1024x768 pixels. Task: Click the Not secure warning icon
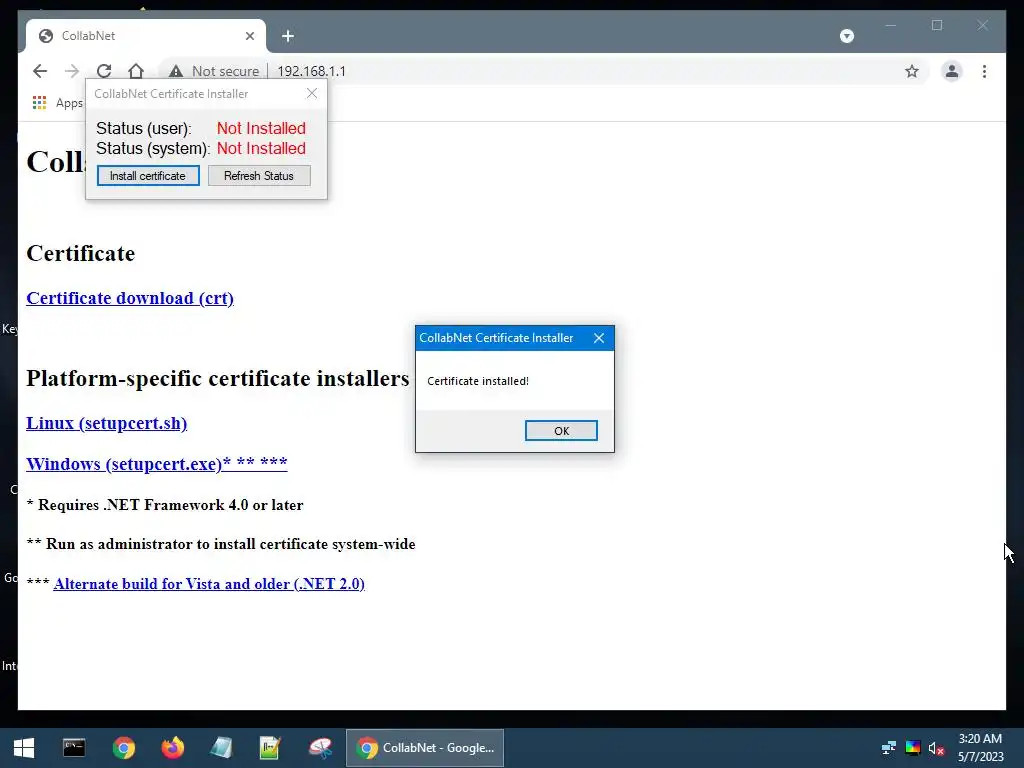(176, 71)
